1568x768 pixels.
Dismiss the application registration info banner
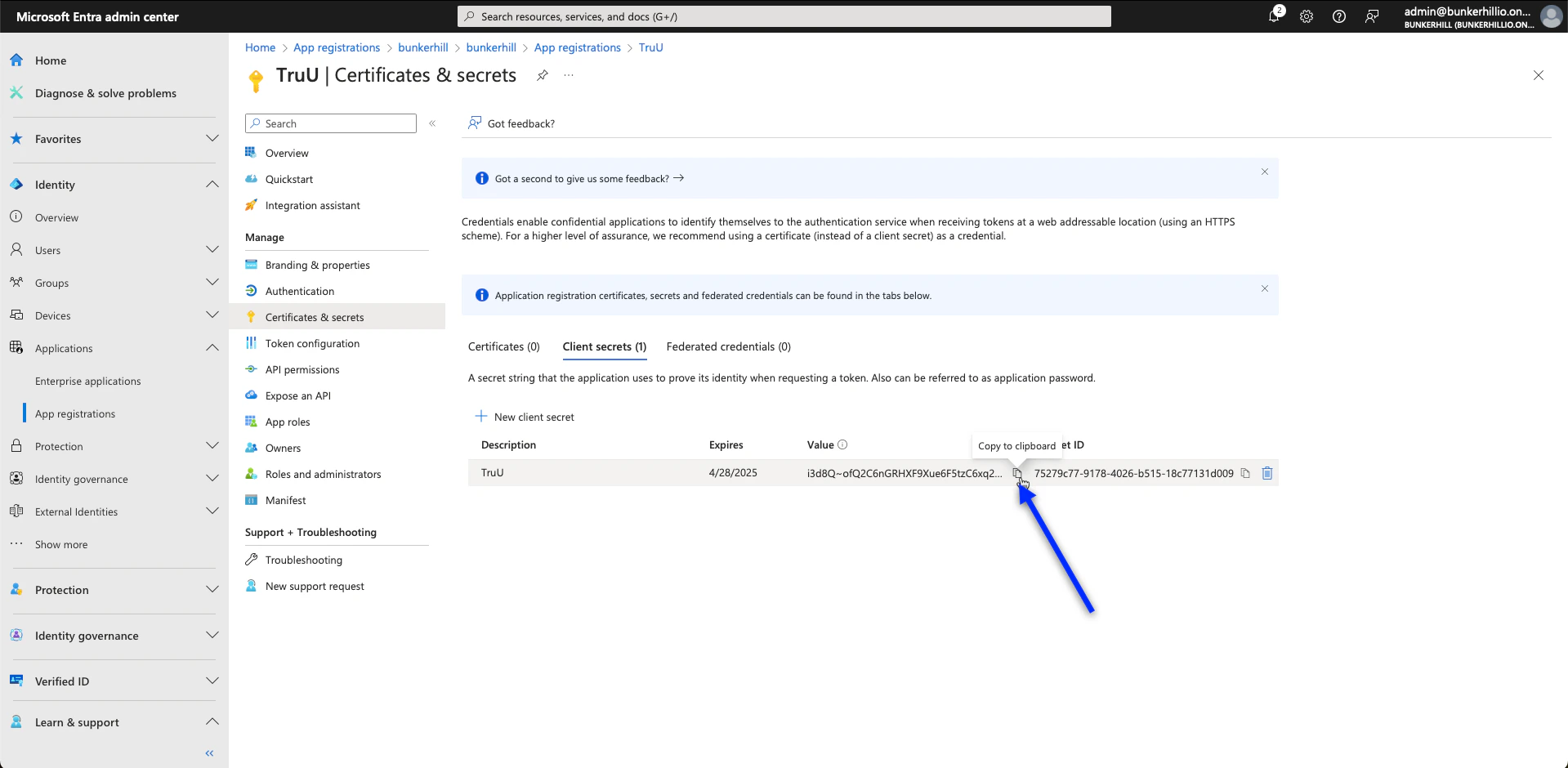pyautogui.click(x=1265, y=288)
